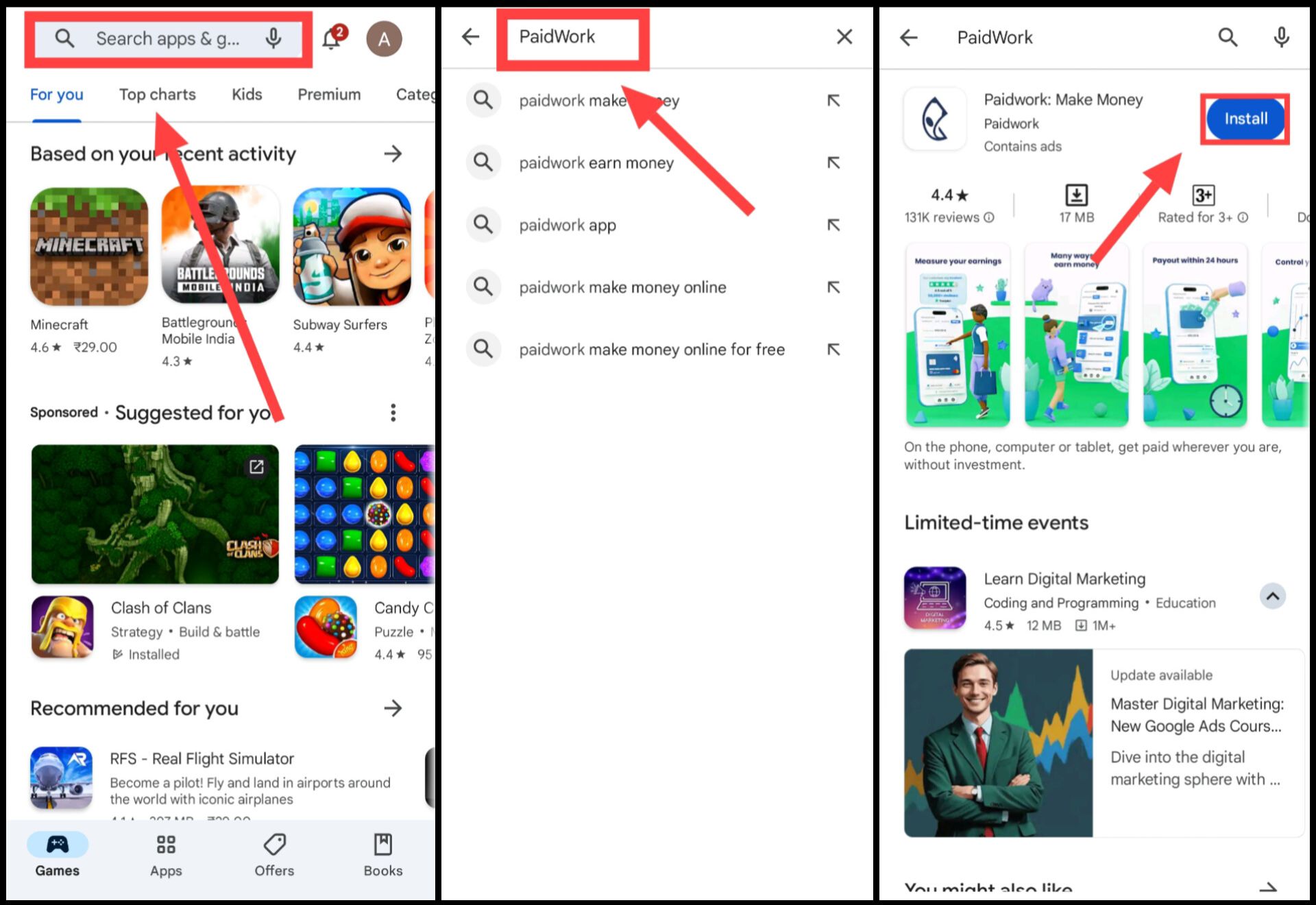Open Learn Digital Marketing title
Viewport: 1316px width, 905px height.
1064,579
